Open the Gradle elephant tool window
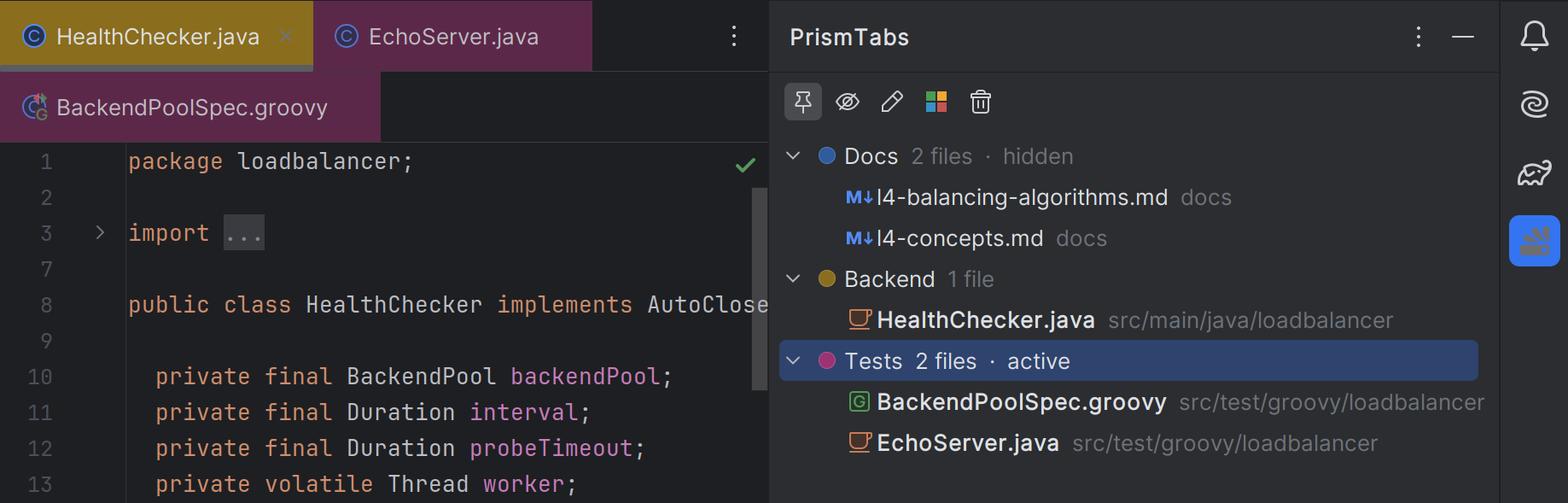1568x503 pixels. pyautogui.click(x=1535, y=173)
